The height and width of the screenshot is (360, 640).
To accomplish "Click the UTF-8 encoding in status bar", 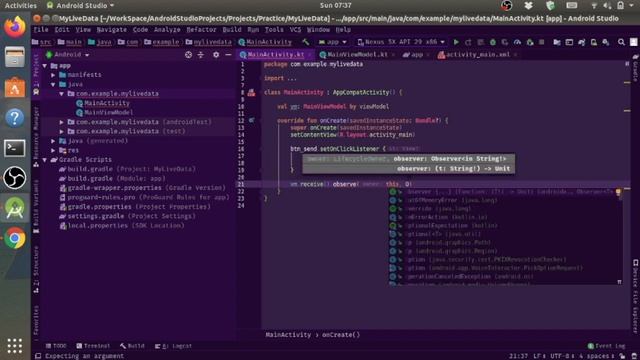I will point(562,356).
